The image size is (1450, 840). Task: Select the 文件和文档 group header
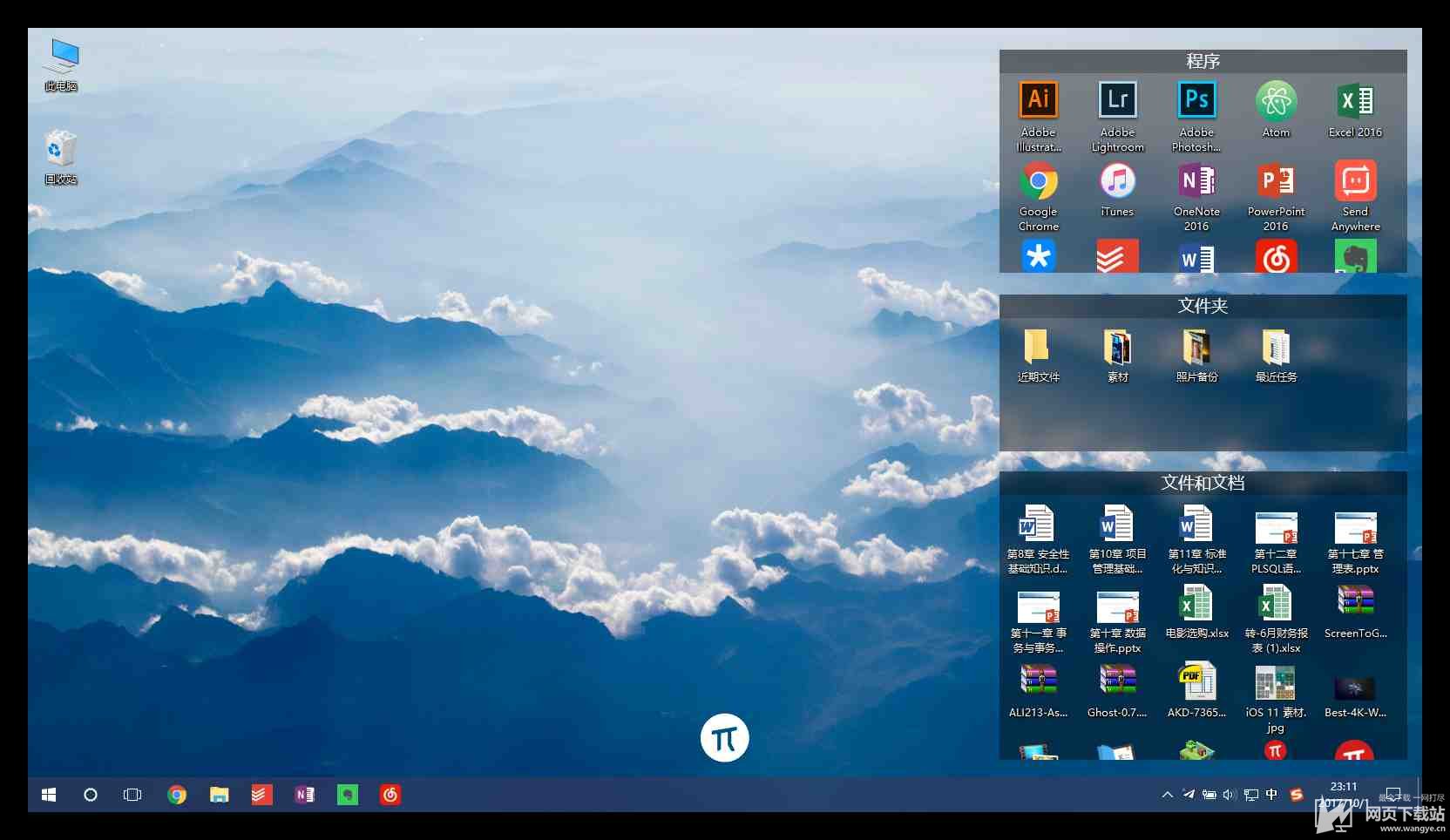(1203, 483)
